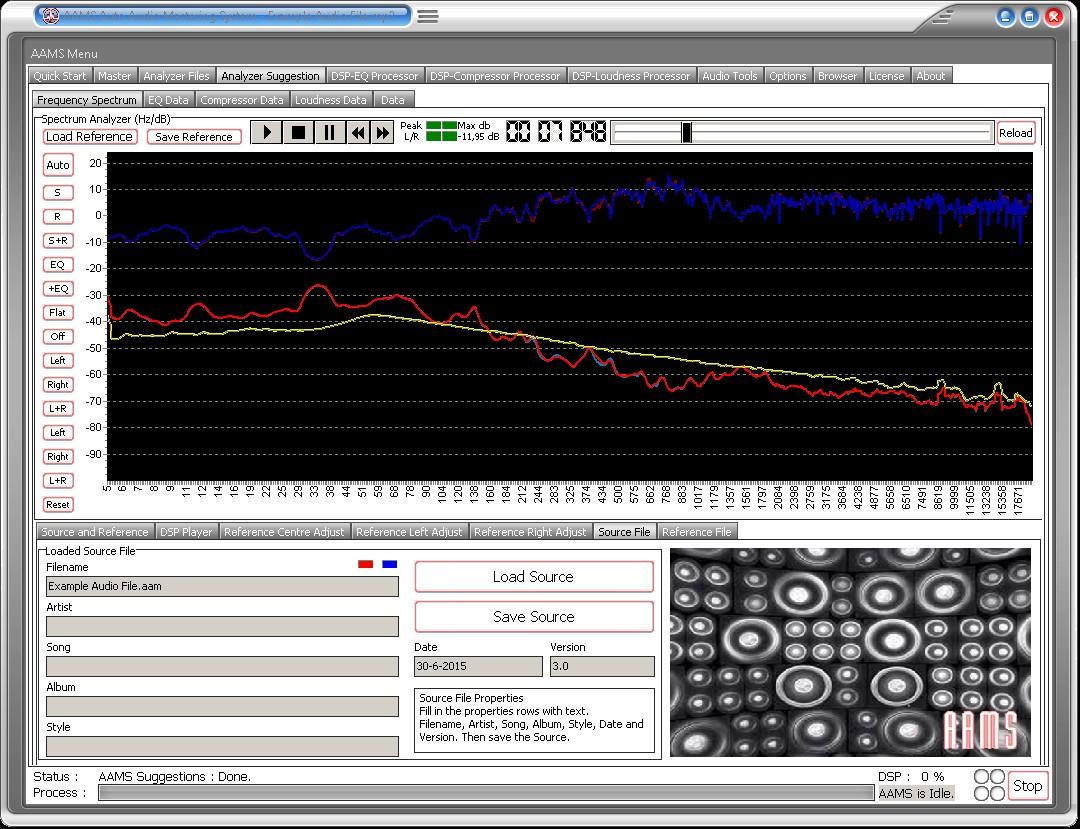Viewport: 1080px width, 829px height.
Task: Go to the DSP-EQ Processor tab
Action: (375, 76)
